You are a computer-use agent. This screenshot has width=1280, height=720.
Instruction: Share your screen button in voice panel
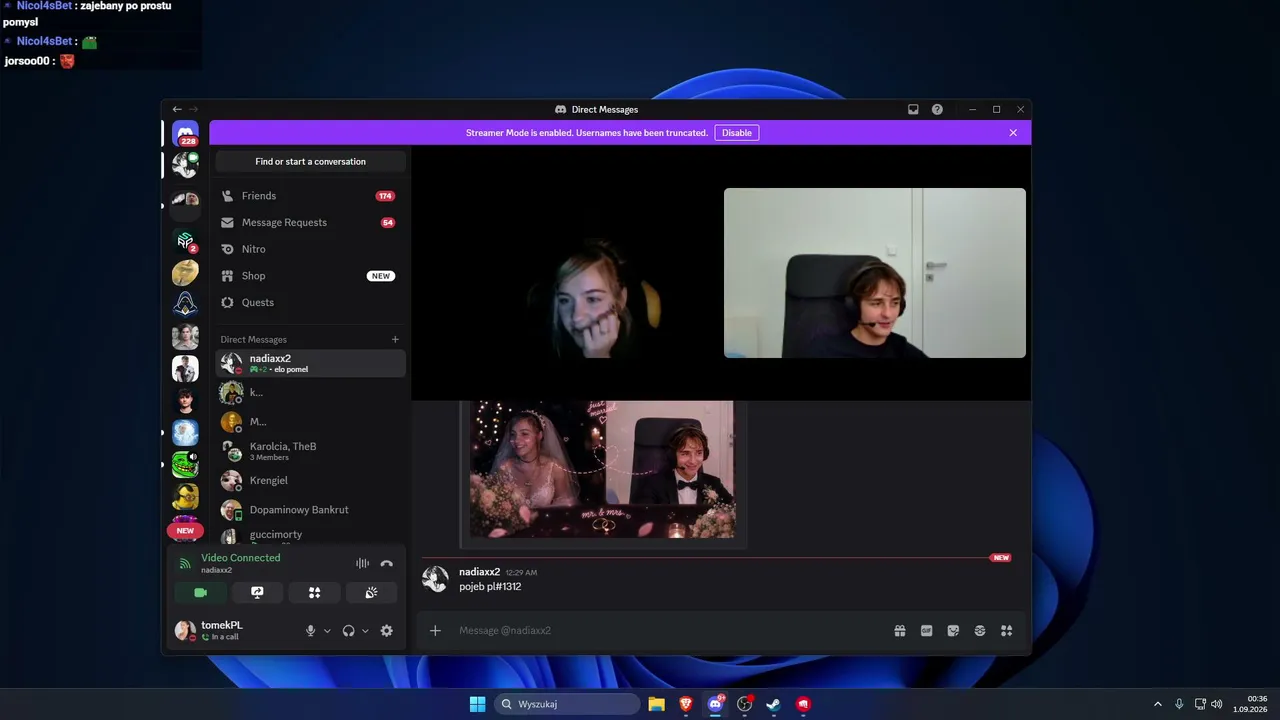pyautogui.click(x=257, y=593)
